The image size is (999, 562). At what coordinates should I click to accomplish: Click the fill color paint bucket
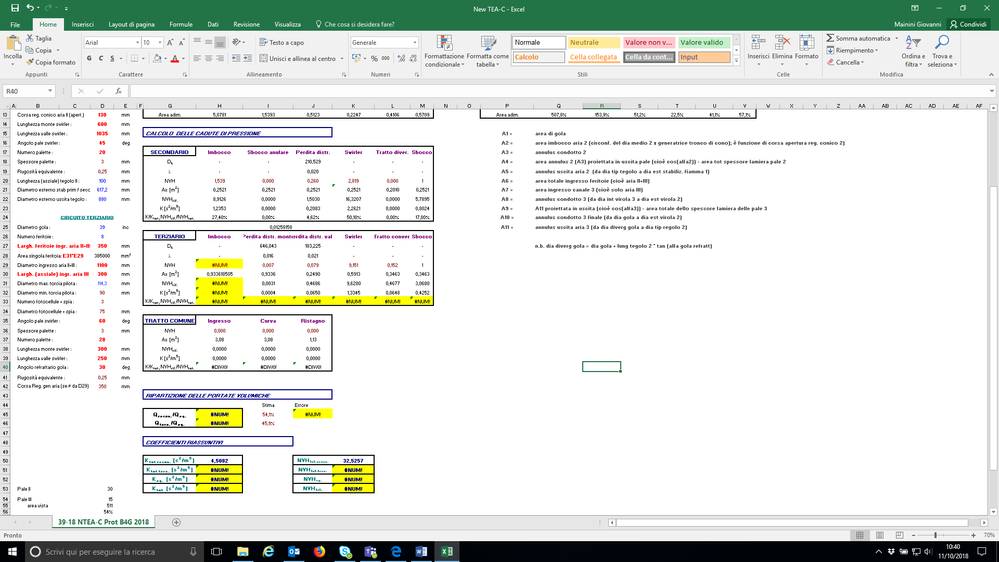157,59
